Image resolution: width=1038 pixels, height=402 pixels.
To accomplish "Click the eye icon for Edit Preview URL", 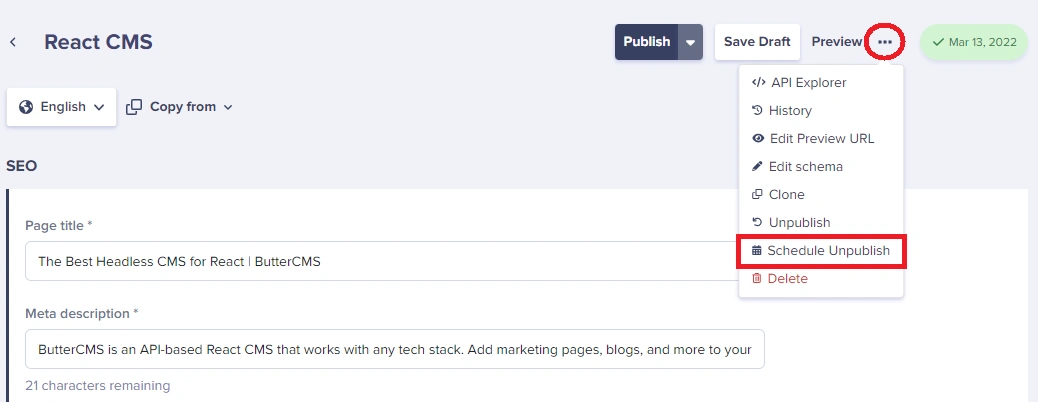I will [758, 138].
